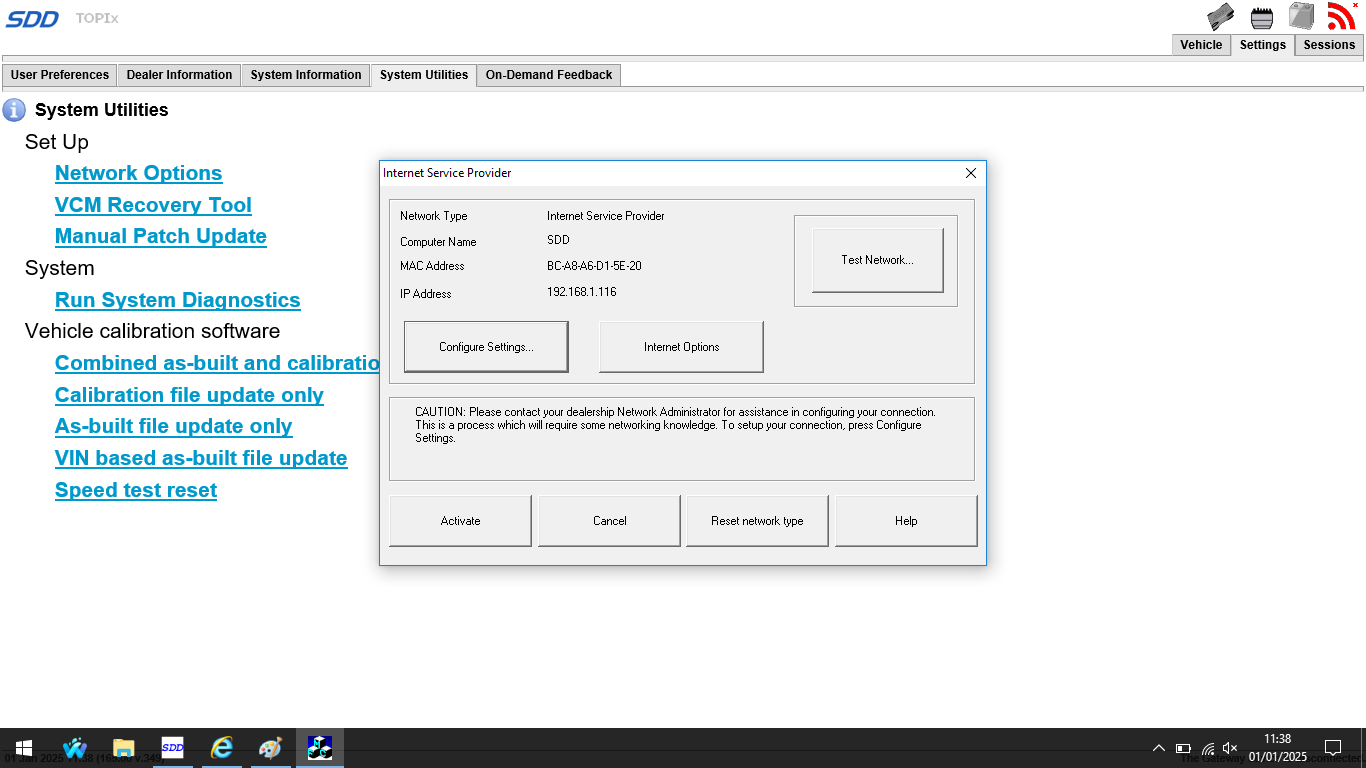Screen dimensions: 1366x768
Task: Click the VCM device status icon
Action: click(x=1221, y=16)
